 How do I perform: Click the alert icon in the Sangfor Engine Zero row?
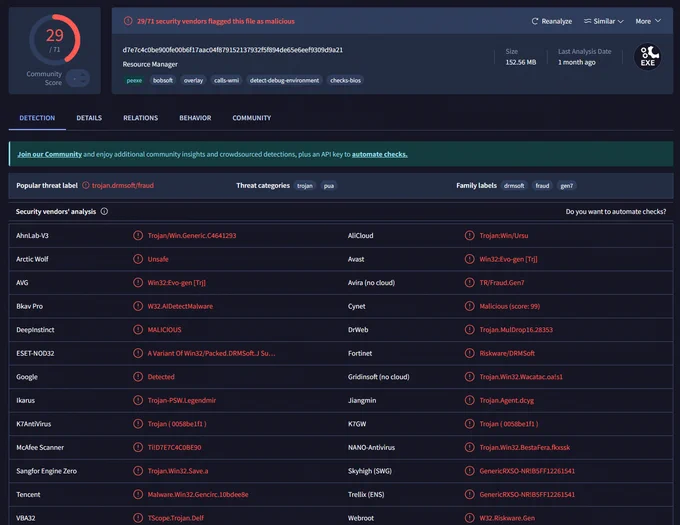138,471
